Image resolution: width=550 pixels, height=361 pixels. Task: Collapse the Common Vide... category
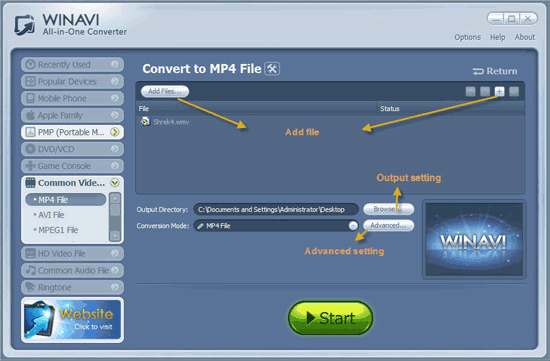(72, 183)
